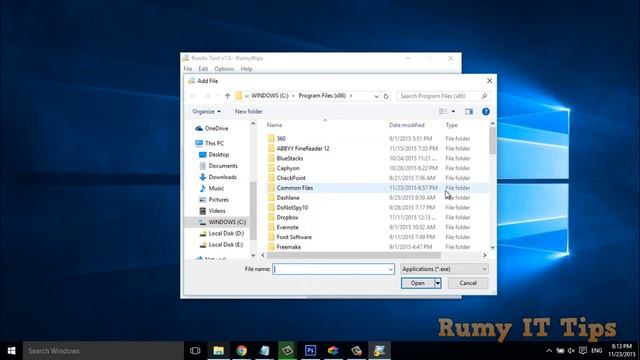
Task: Click the change view icon
Action: click(x=443, y=111)
